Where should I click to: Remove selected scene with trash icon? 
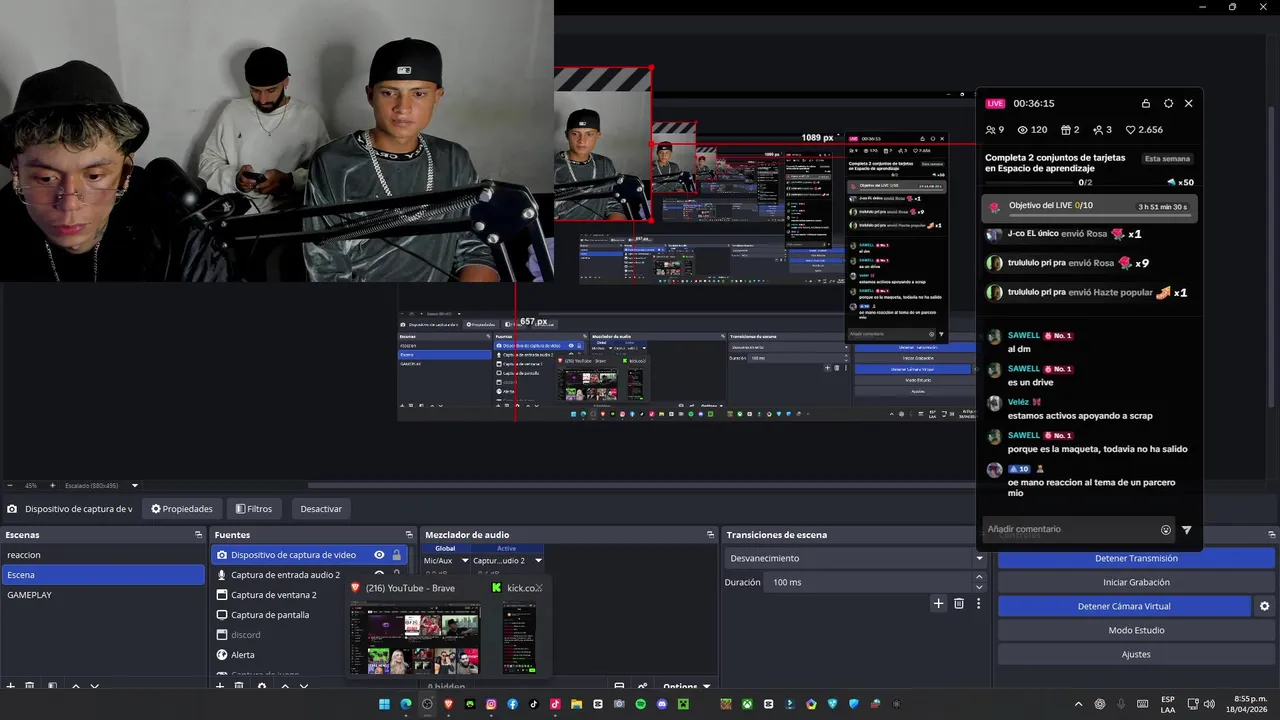[x=30, y=686]
